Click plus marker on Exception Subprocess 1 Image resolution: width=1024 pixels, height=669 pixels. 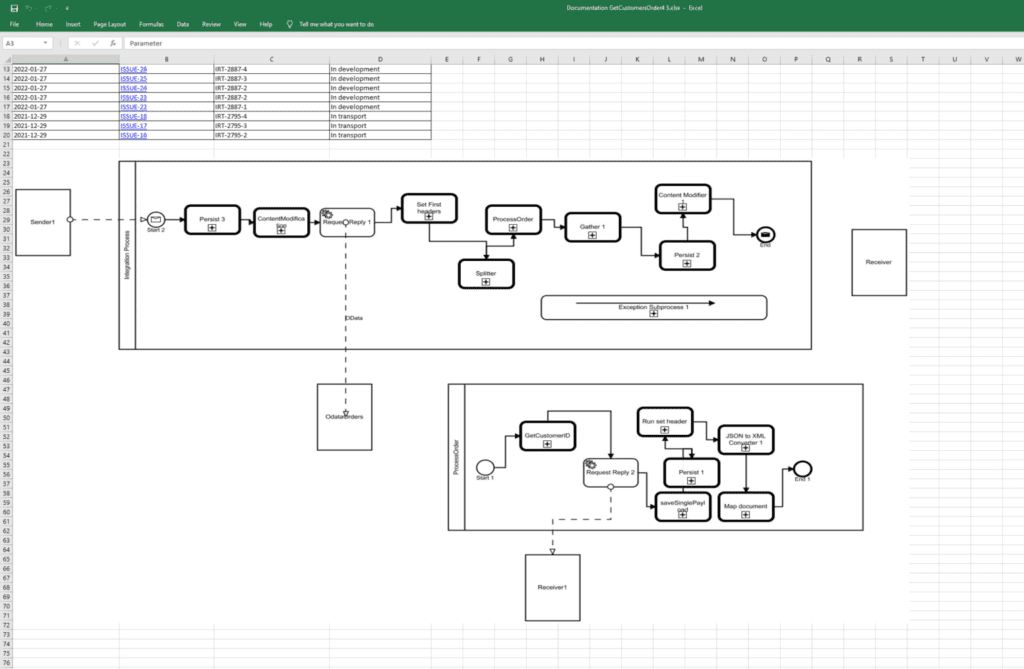click(654, 314)
